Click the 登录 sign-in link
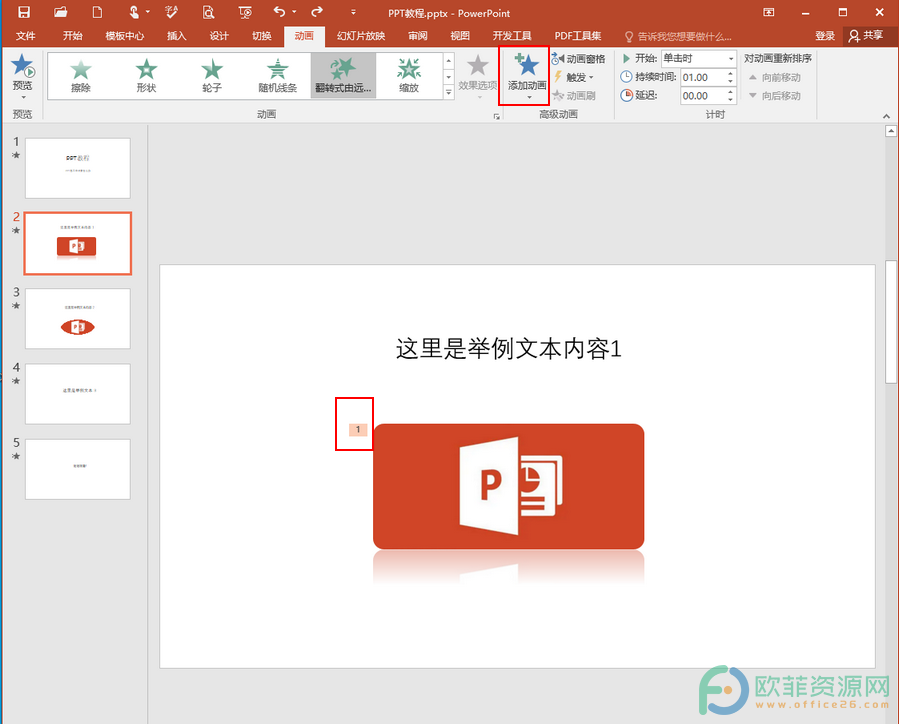Image resolution: width=899 pixels, height=724 pixels. (825, 36)
